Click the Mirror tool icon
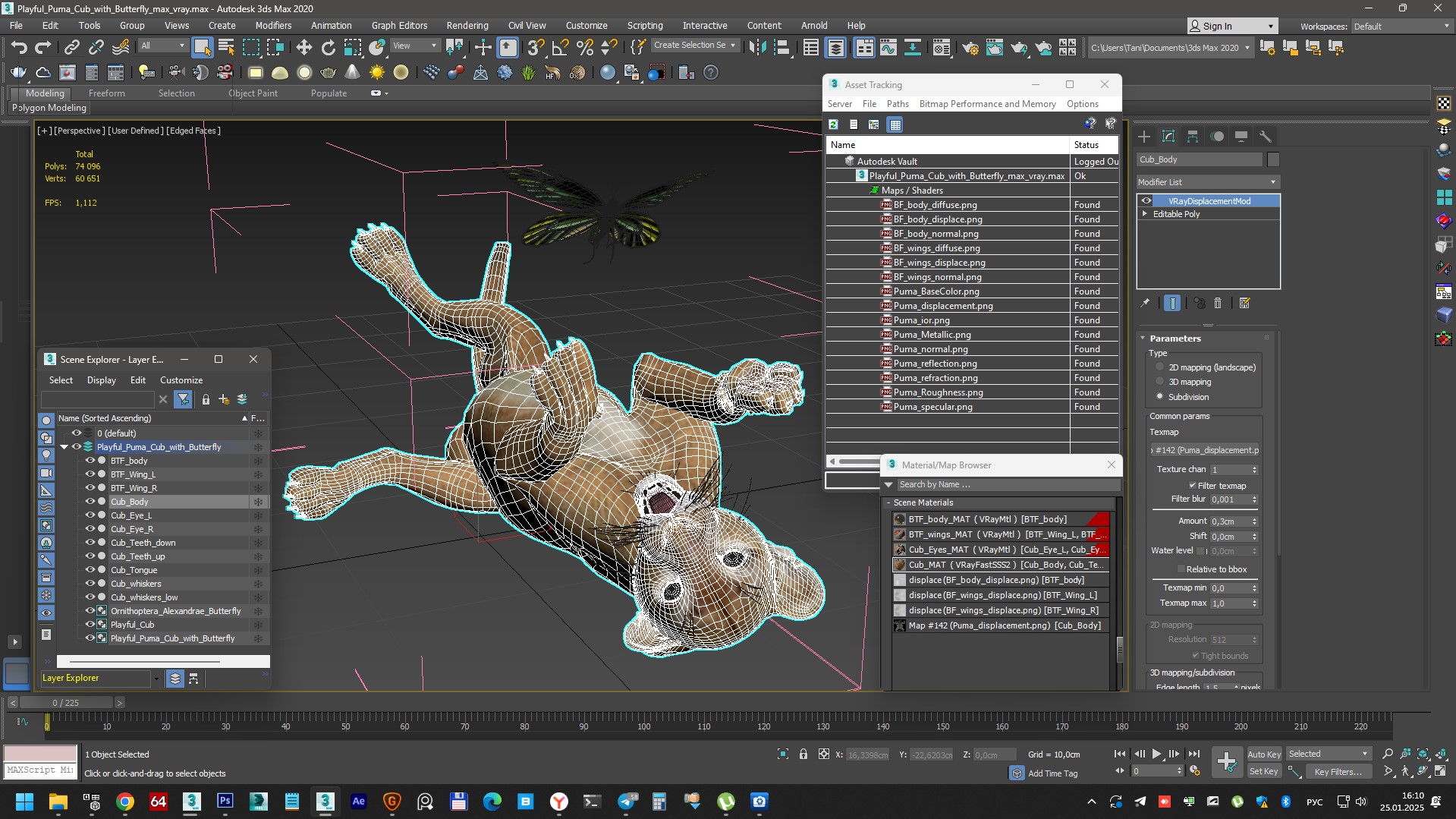This screenshot has height=819, width=1456. [756, 47]
